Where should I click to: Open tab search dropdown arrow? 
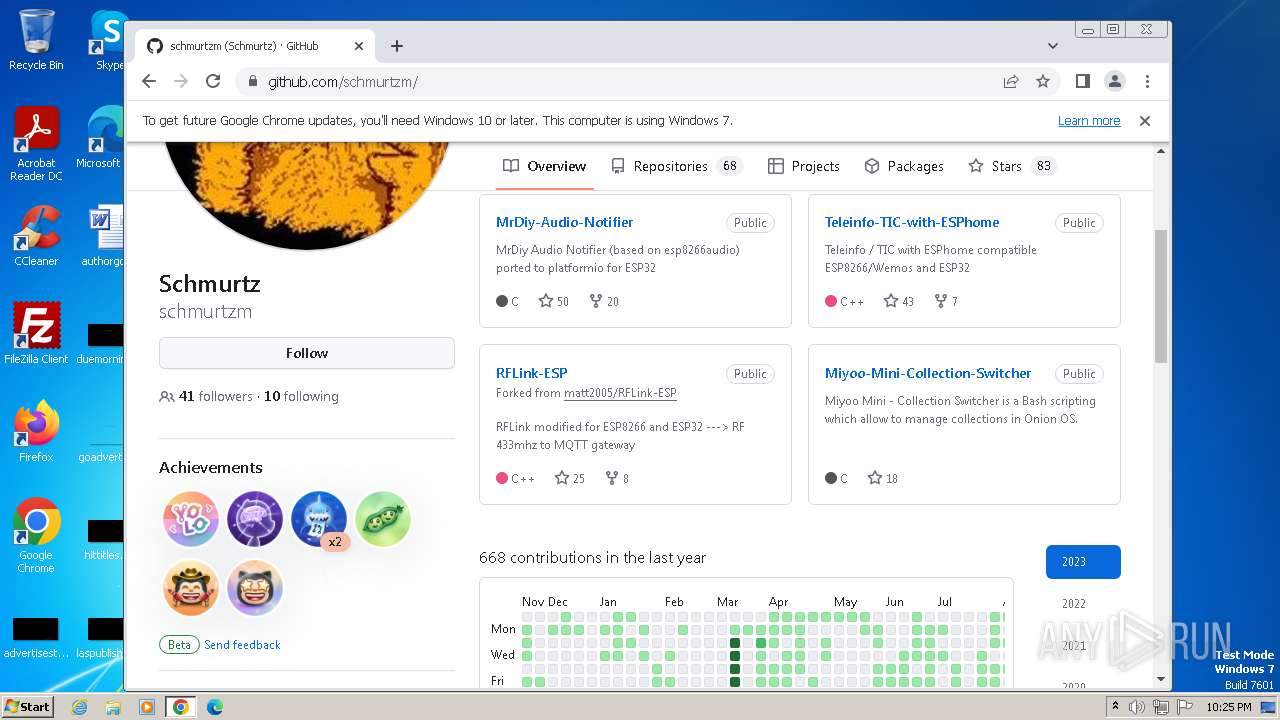pyautogui.click(x=1053, y=46)
